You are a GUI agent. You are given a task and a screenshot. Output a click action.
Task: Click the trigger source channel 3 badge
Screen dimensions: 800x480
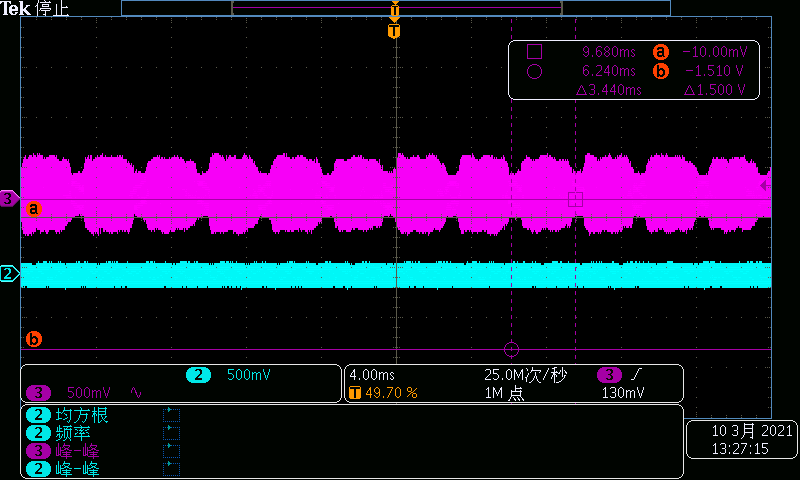pos(610,375)
